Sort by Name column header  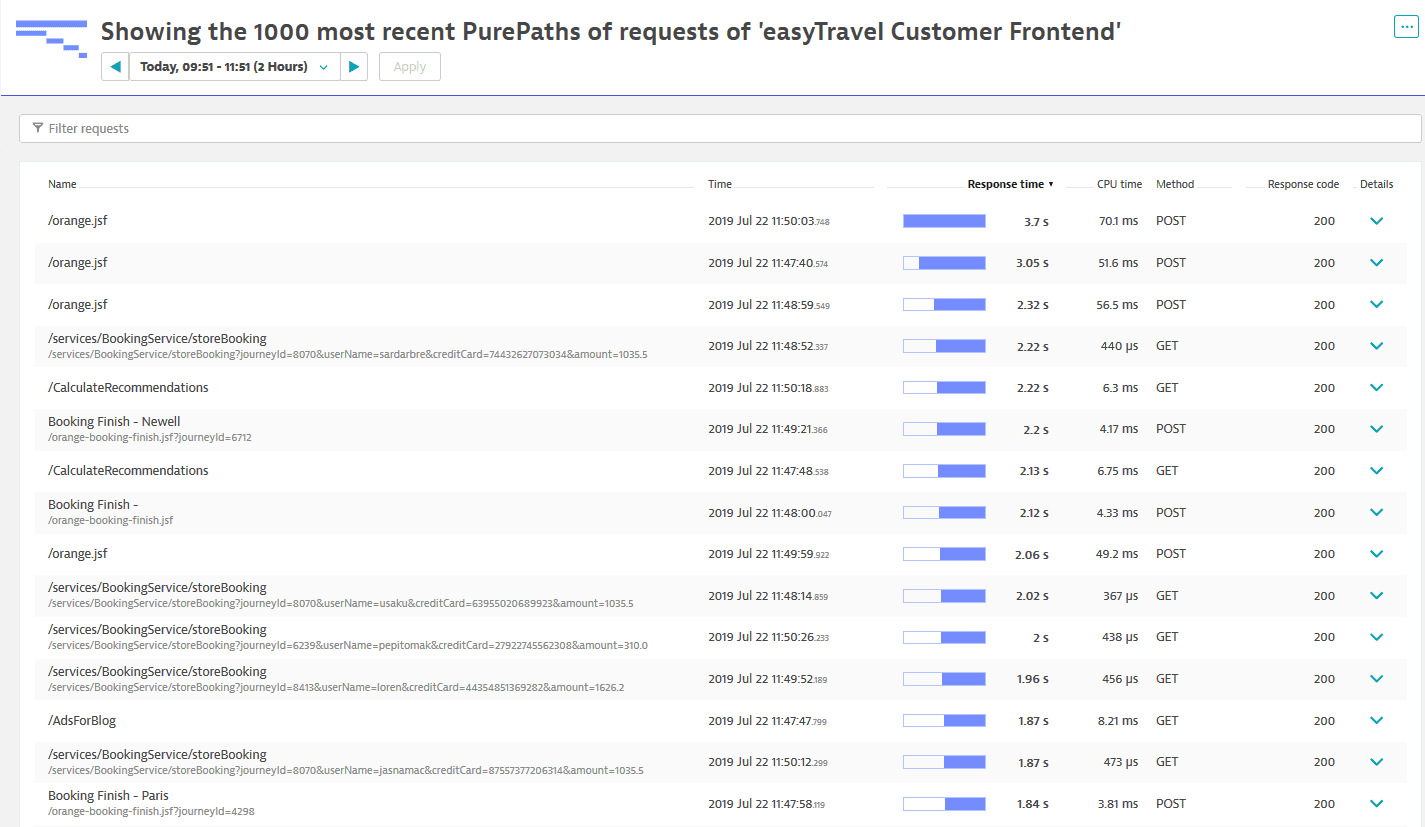(62, 184)
